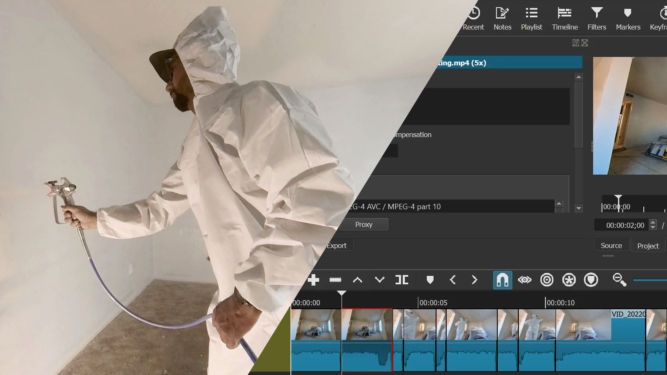This screenshot has width=667, height=375.
Task: Open the Filters panel
Action: tap(596, 19)
